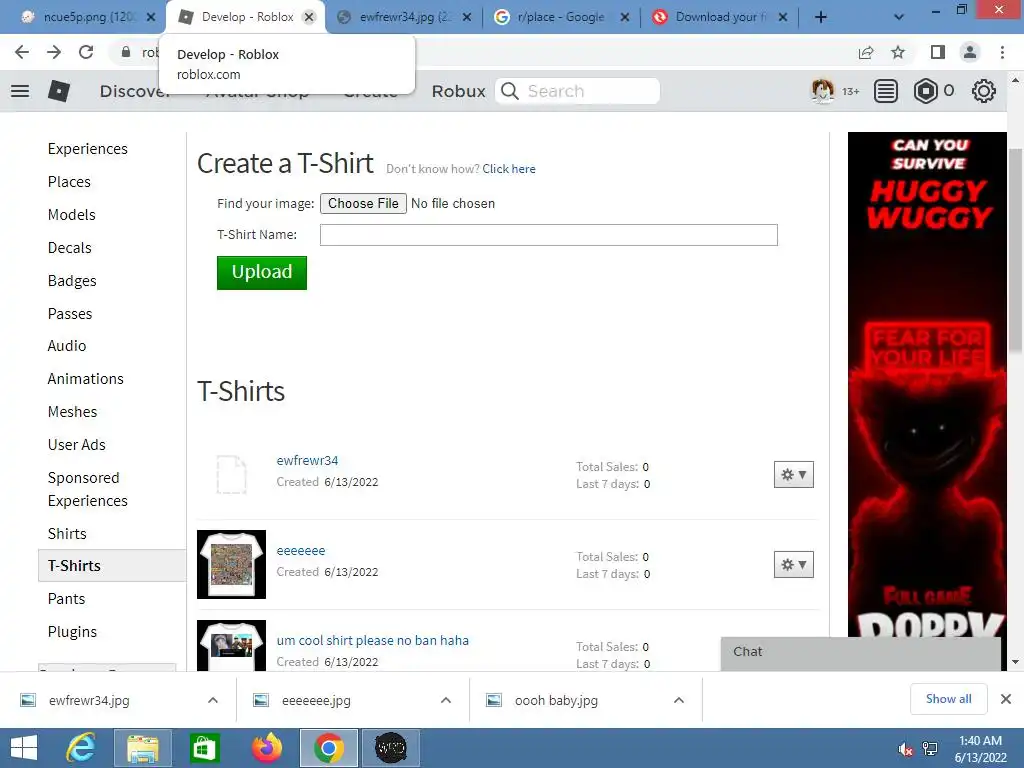1024x768 pixels.
Task: Toggle the browser side panel icon
Action: point(938,52)
